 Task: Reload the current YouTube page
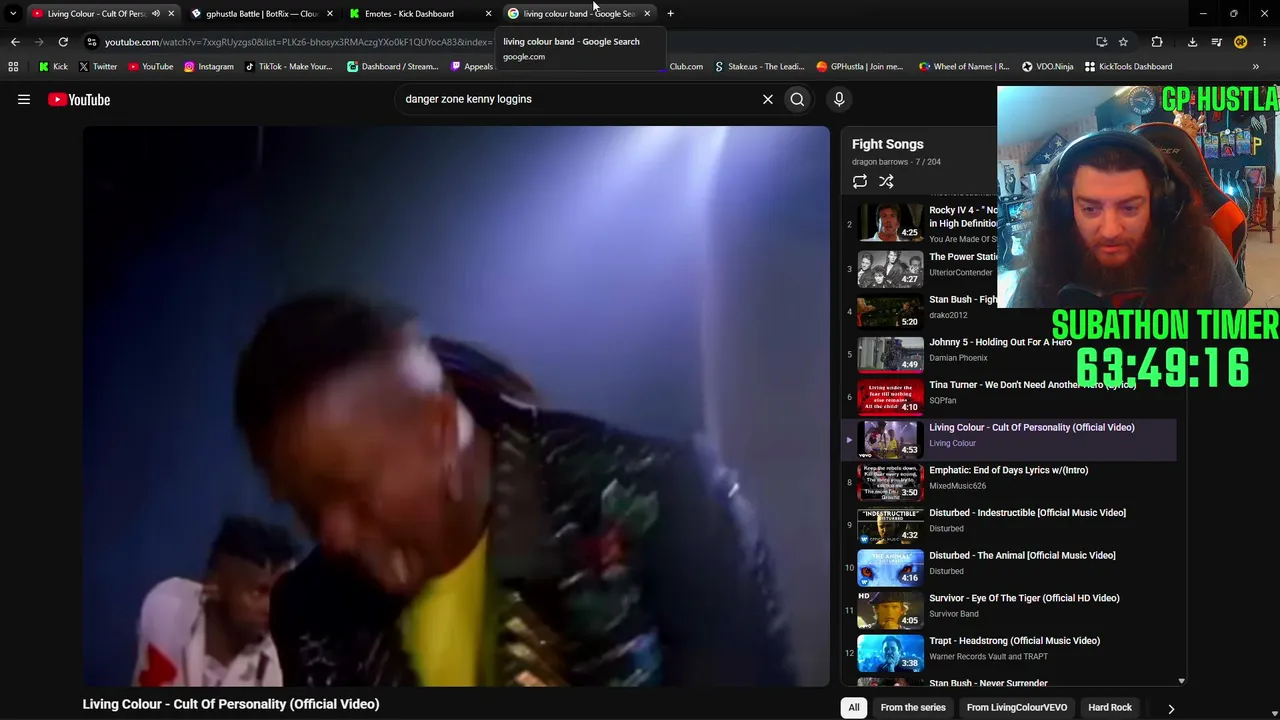63,42
